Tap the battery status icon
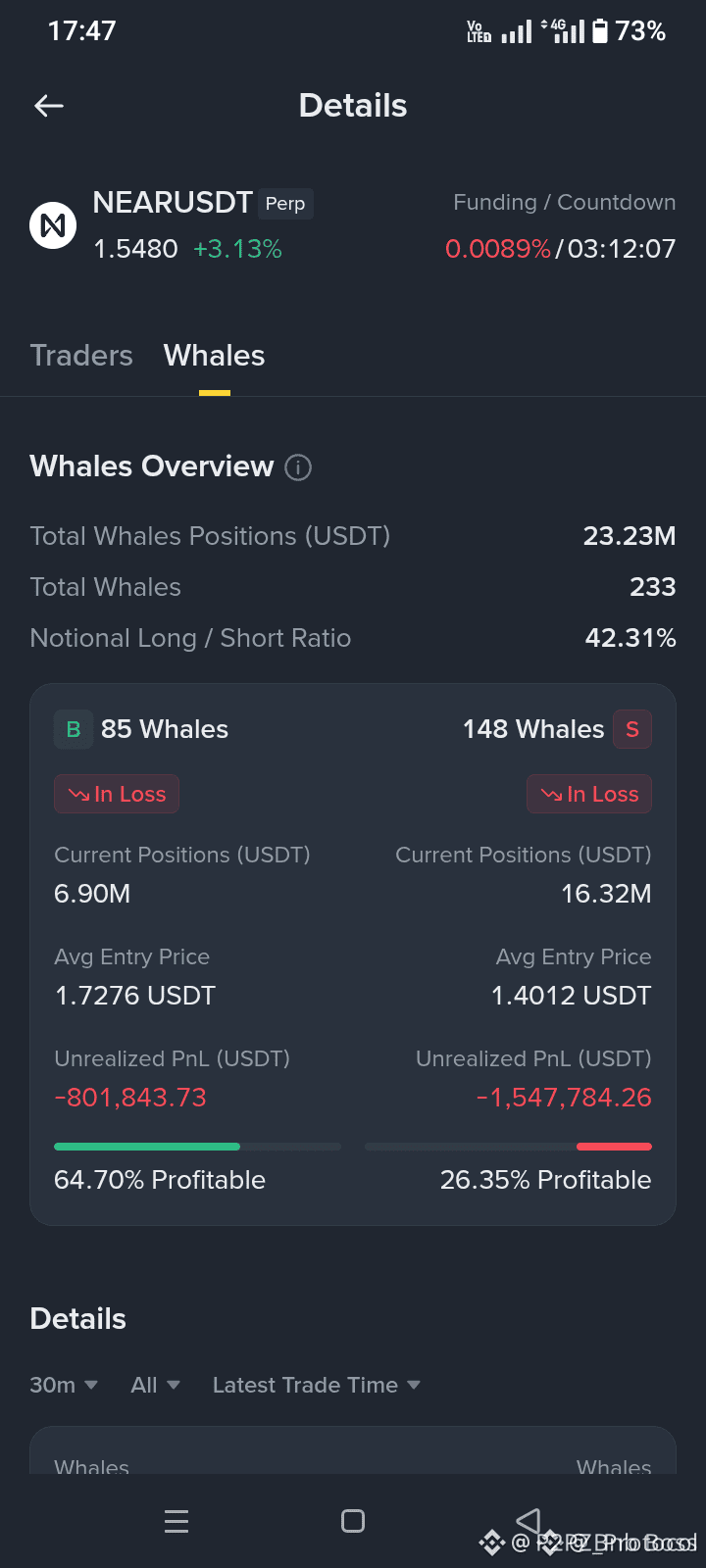Screen dimensions: 706x1568 (600, 31)
